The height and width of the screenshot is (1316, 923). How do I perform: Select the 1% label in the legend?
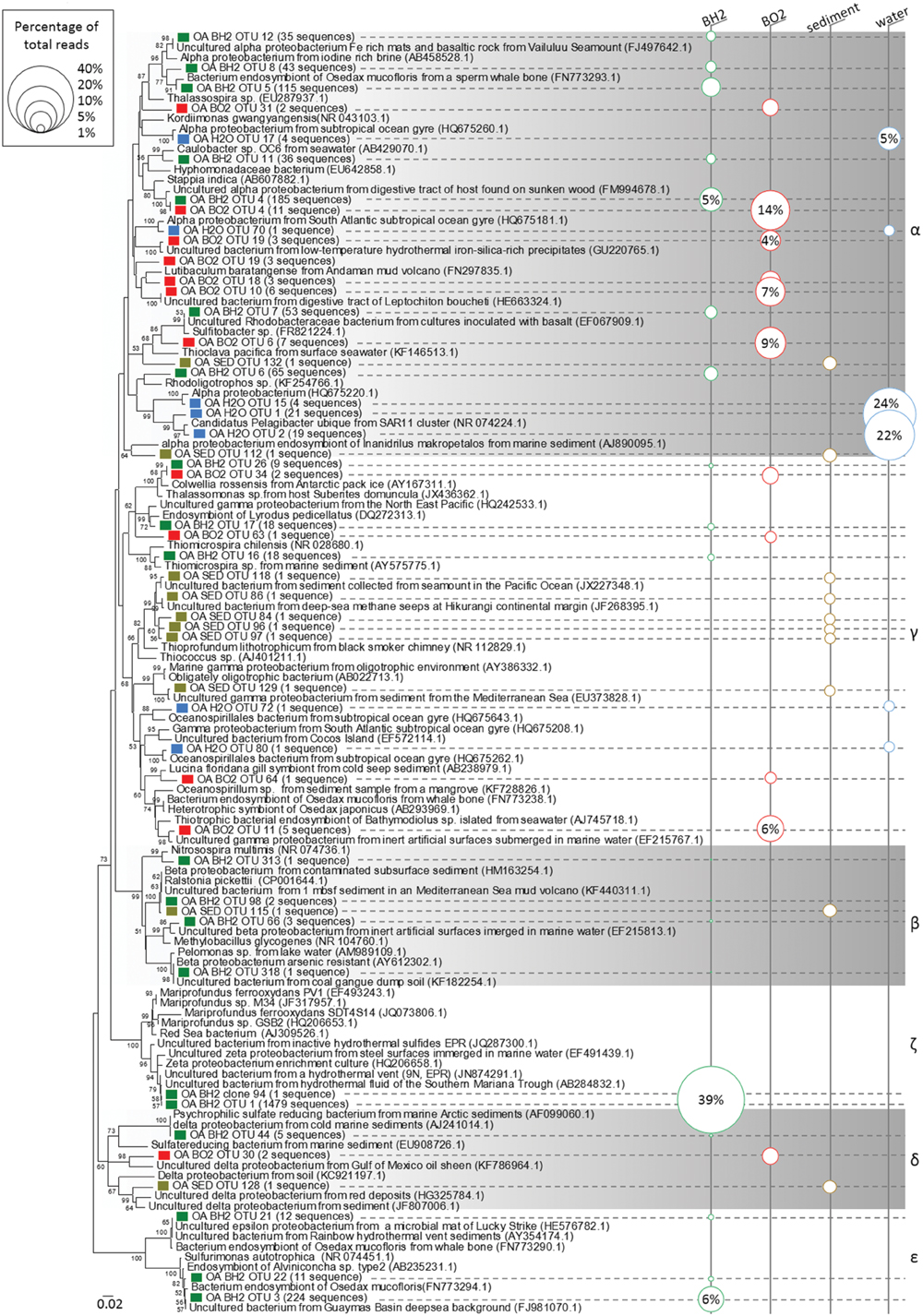click(87, 133)
